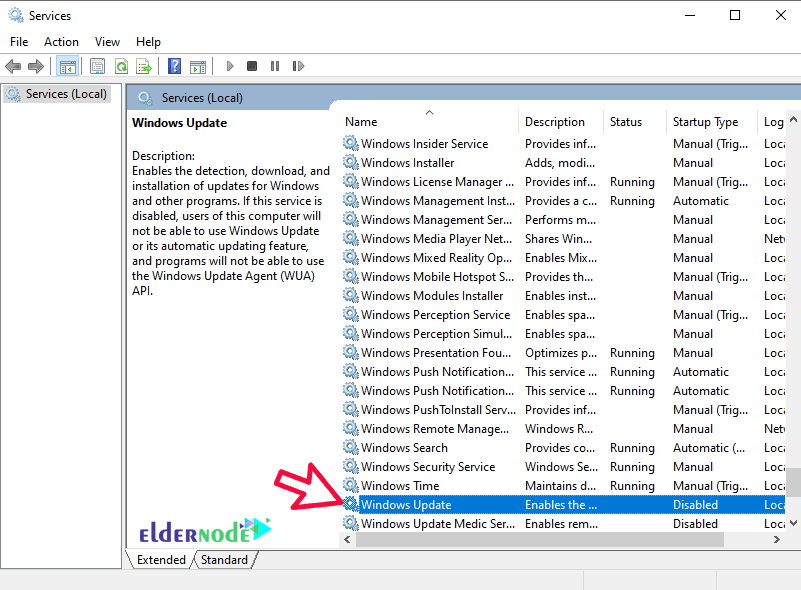
Task: Open the Action menu
Action: [x=61, y=41]
